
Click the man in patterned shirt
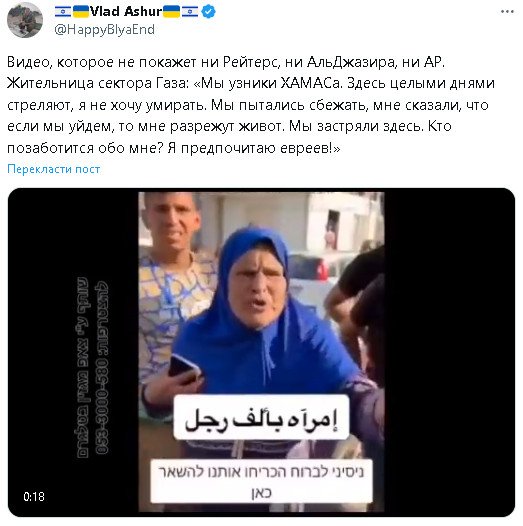(x=174, y=285)
